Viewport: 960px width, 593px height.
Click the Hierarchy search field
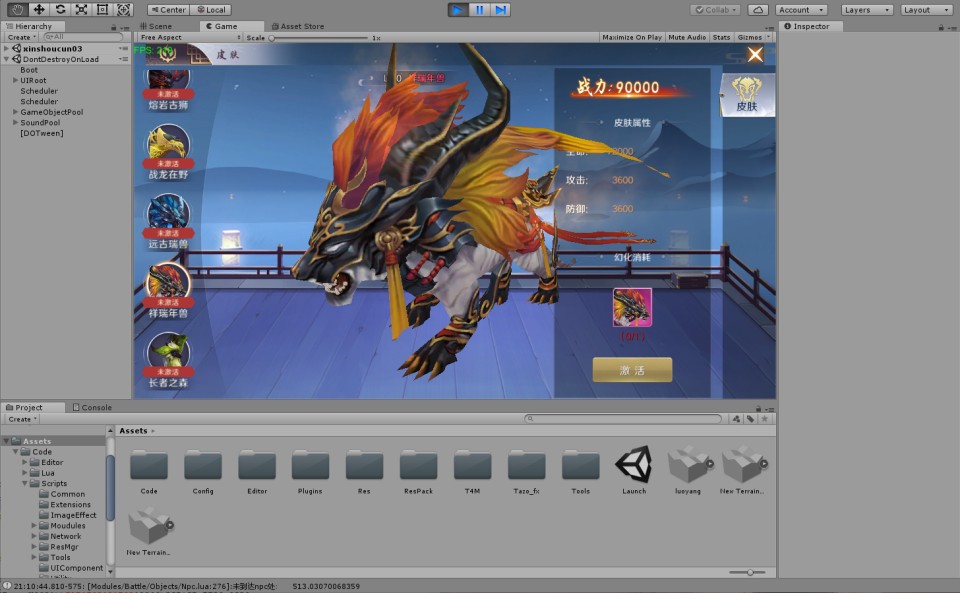(x=83, y=37)
